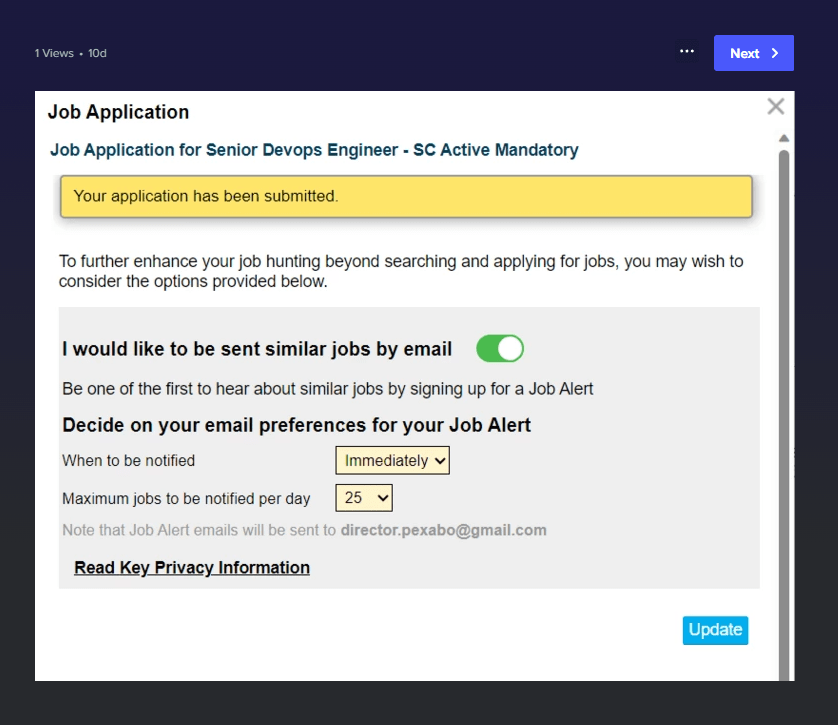Click the '10d' posted time text
The image size is (838, 725).
coord(97,53)
